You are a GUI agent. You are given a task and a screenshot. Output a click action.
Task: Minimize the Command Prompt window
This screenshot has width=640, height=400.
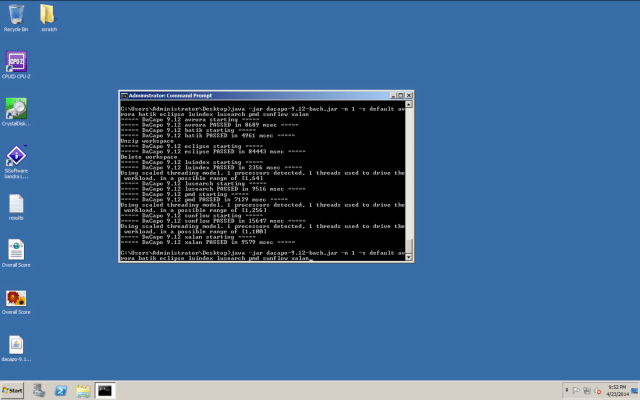coord(393,96)
